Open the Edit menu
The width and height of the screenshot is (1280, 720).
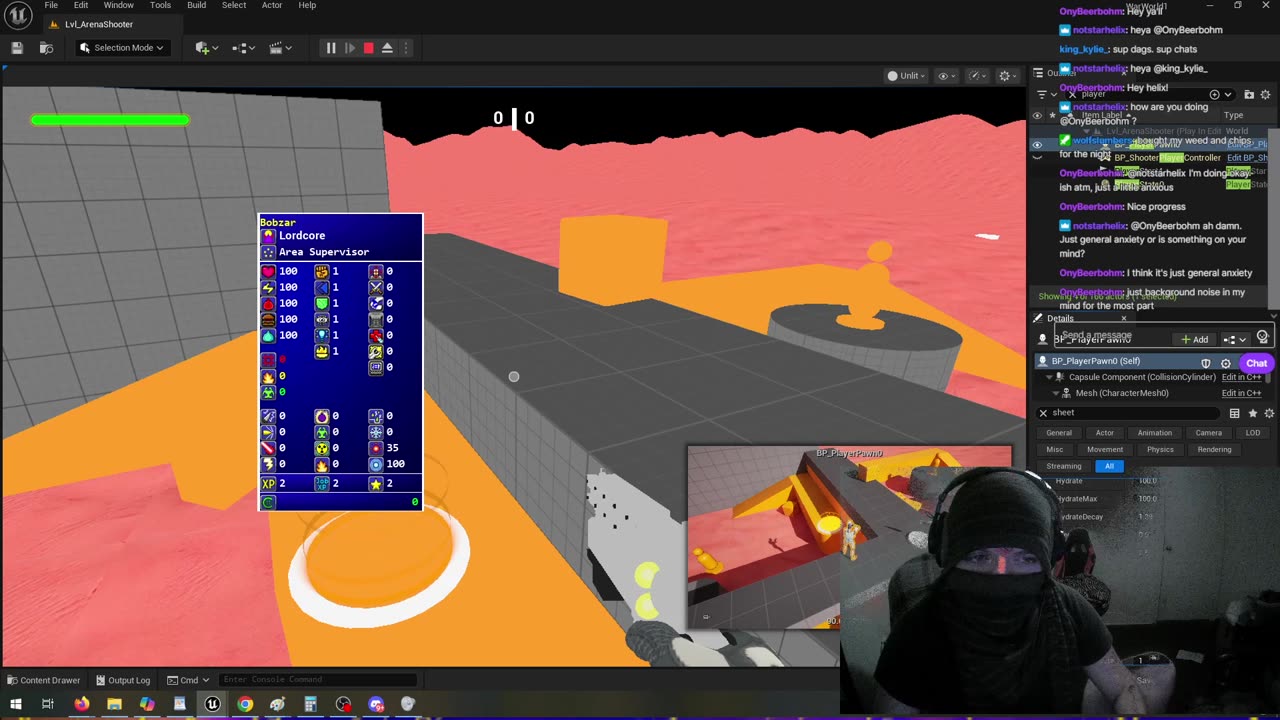coord(81,5)
